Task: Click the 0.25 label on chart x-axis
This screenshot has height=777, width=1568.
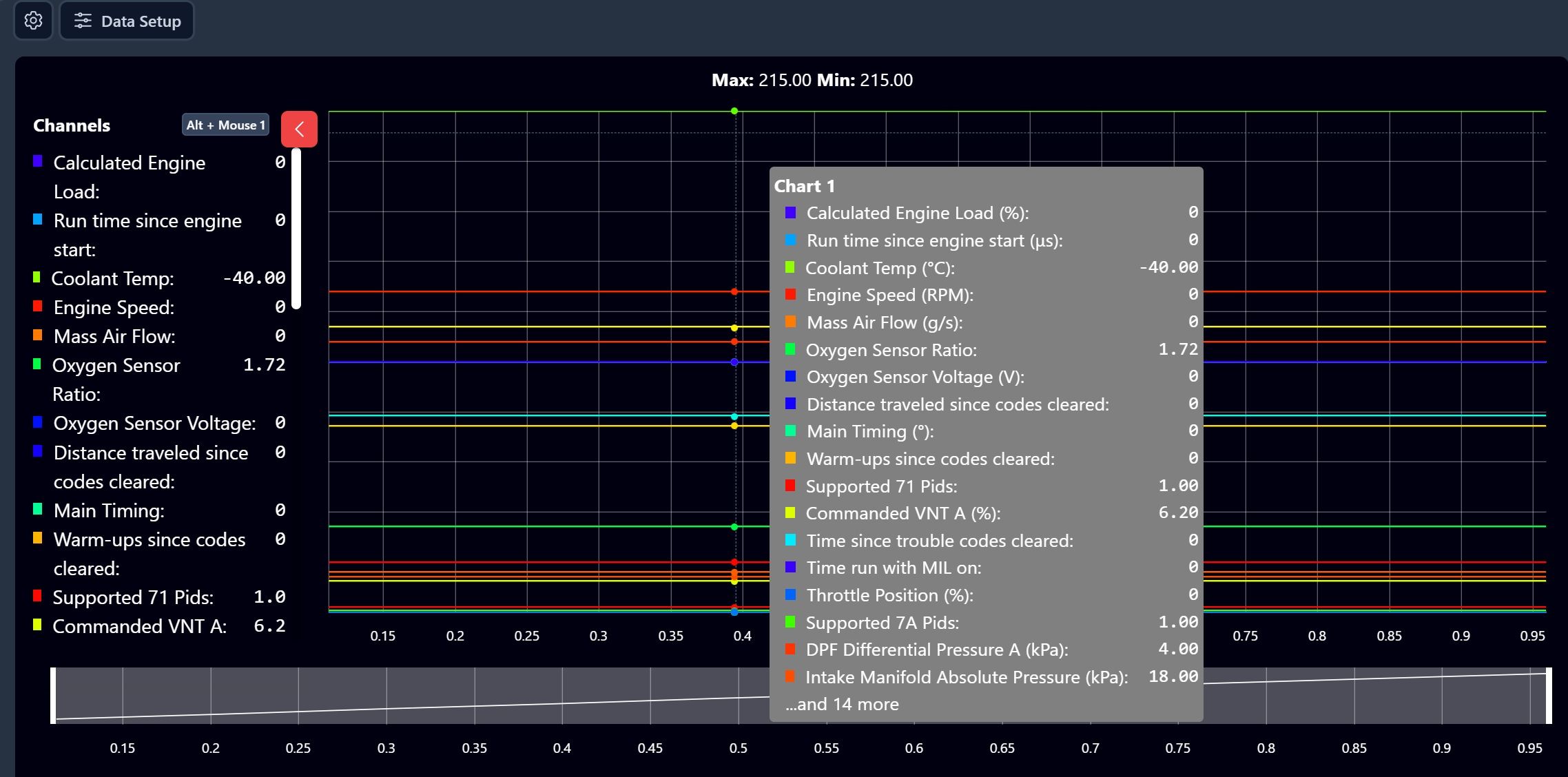Action: click(526, 636)
